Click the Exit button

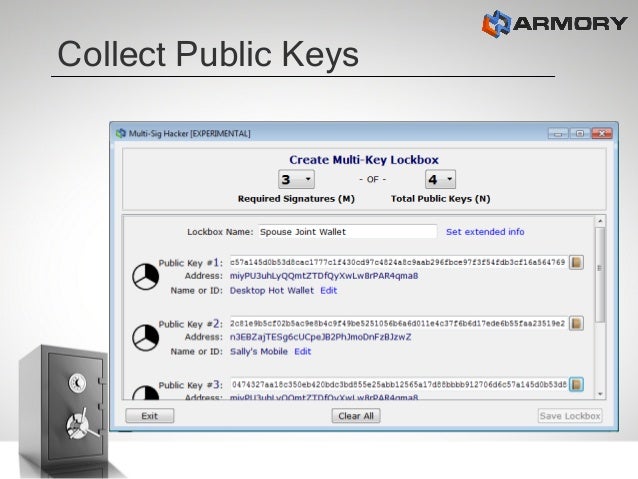[150, 416]
